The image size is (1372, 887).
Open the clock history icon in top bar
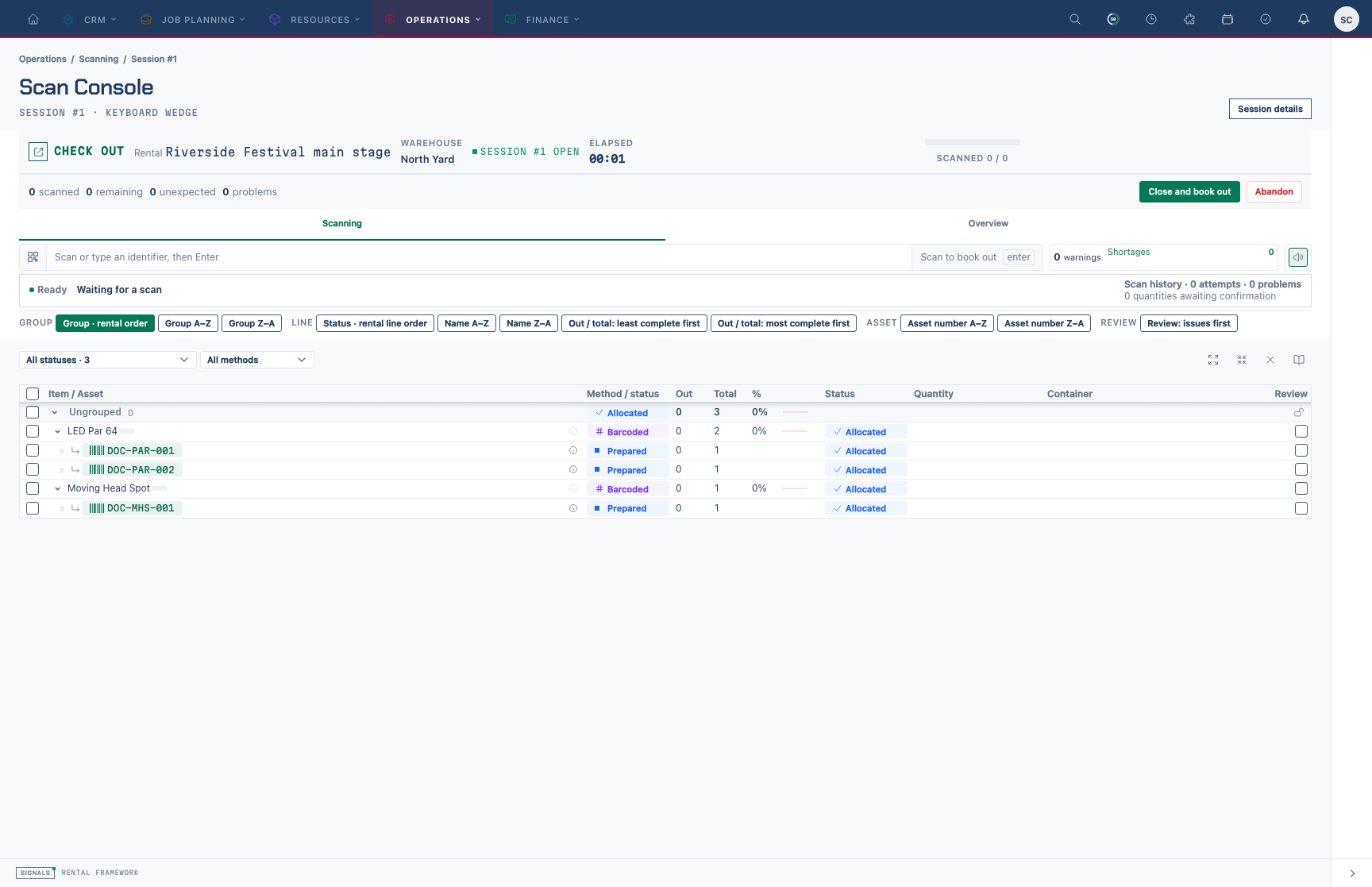[x=1151, y=19]
